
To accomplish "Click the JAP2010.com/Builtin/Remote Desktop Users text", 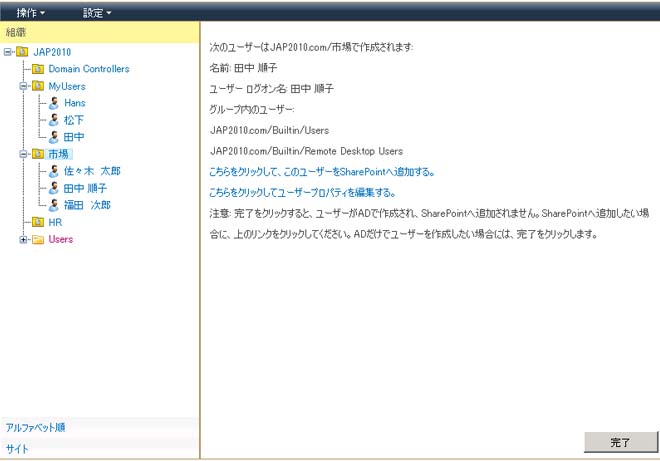I will click(306, 151).
